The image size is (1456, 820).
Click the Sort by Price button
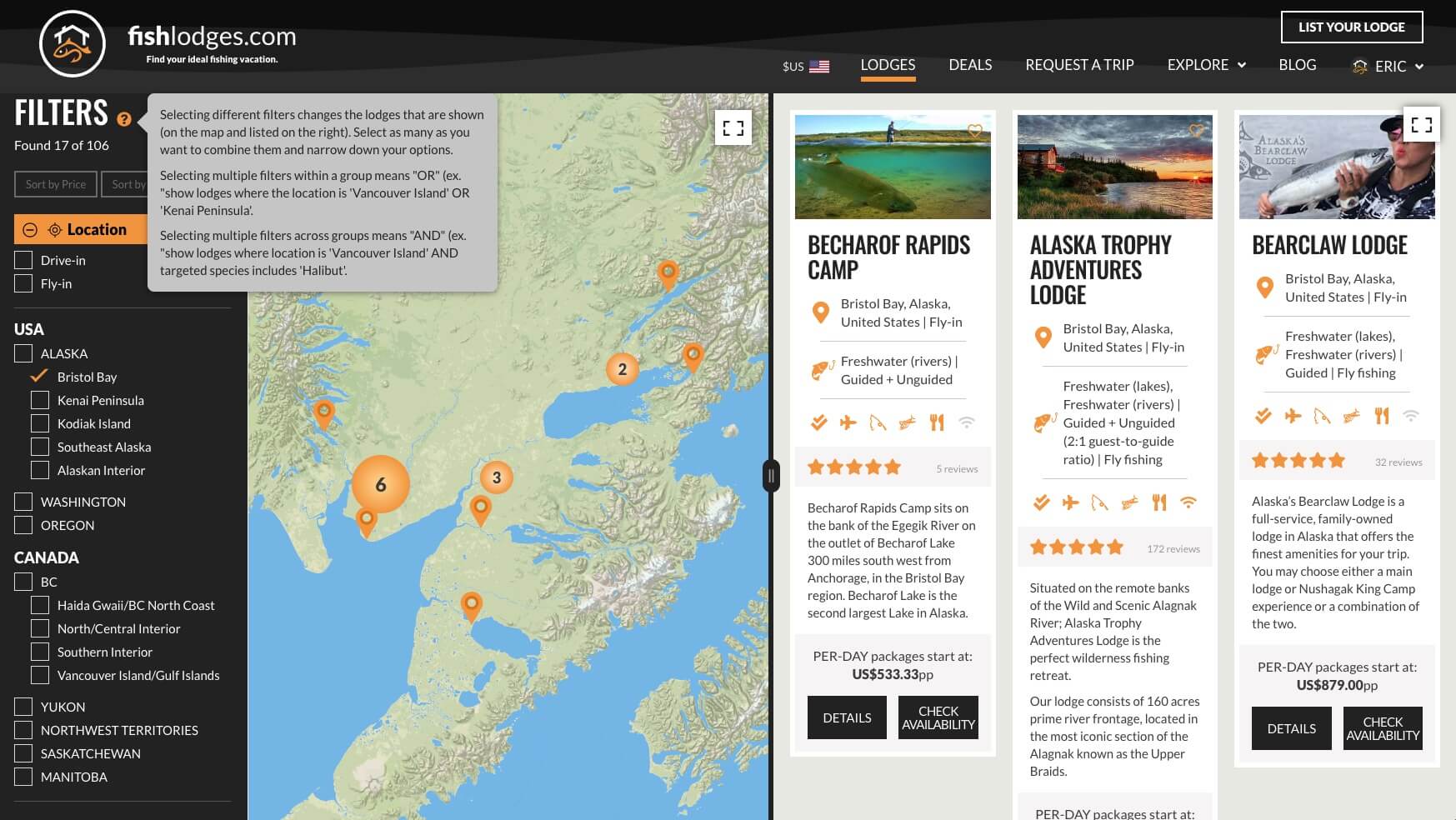click(x=56, y=184)
